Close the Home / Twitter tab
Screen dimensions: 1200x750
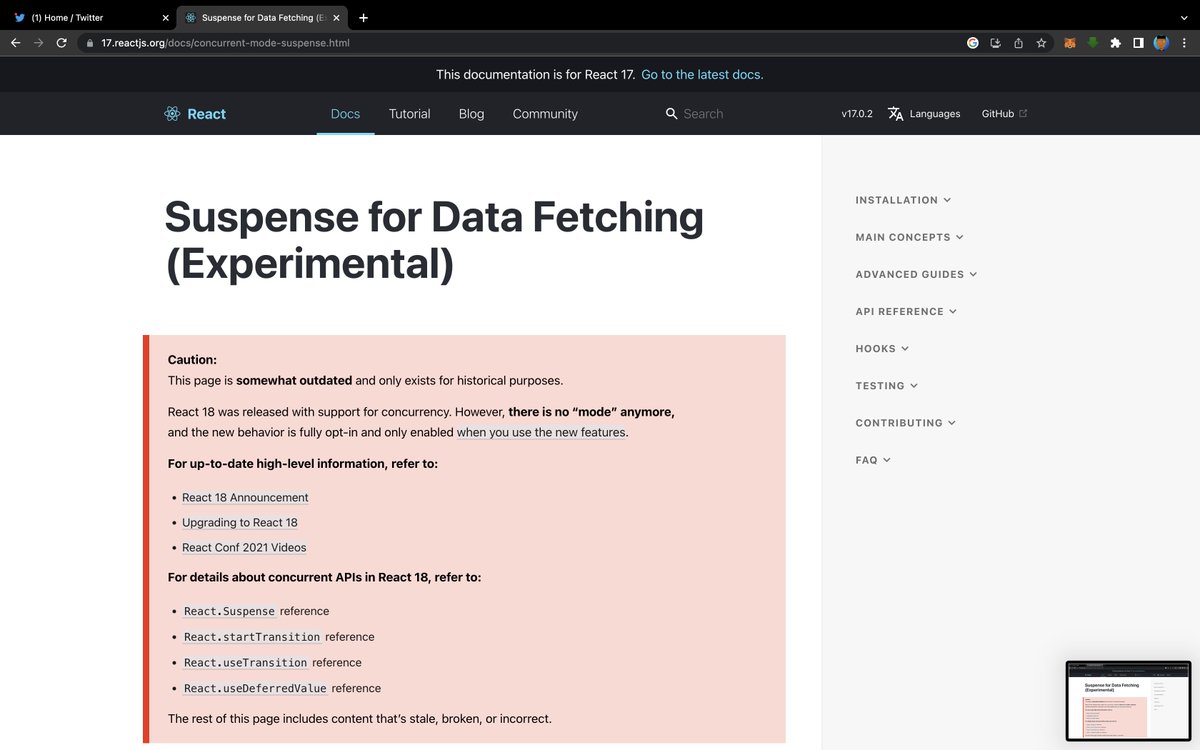pyautogui.click(x=165, y=18)
